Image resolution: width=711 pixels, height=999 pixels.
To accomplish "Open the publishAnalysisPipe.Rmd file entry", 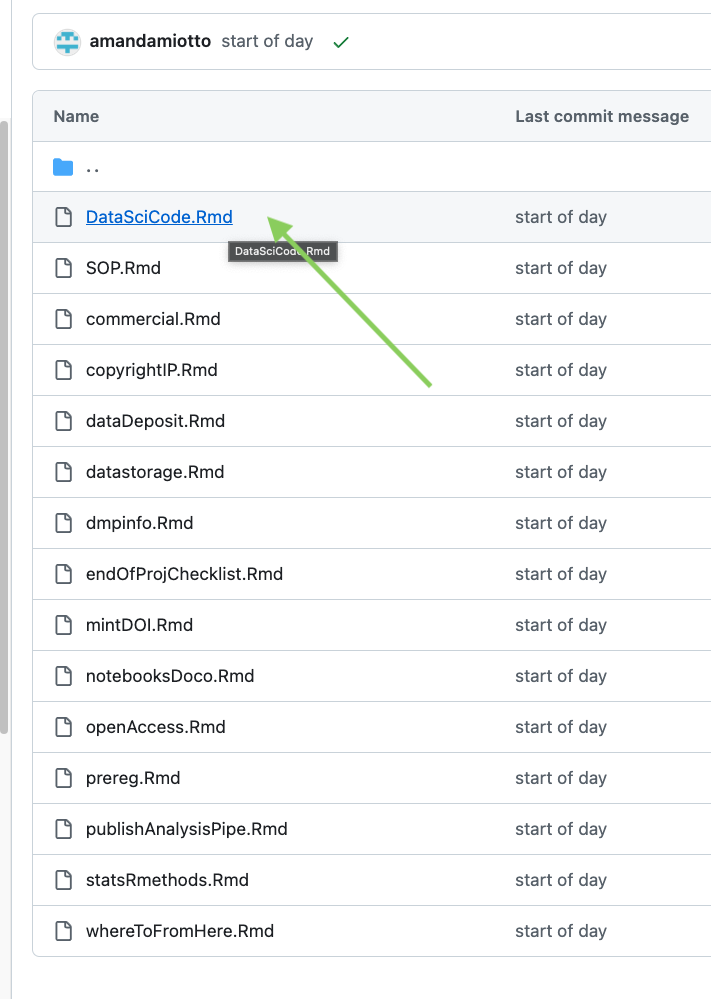I will pos(187,829).
